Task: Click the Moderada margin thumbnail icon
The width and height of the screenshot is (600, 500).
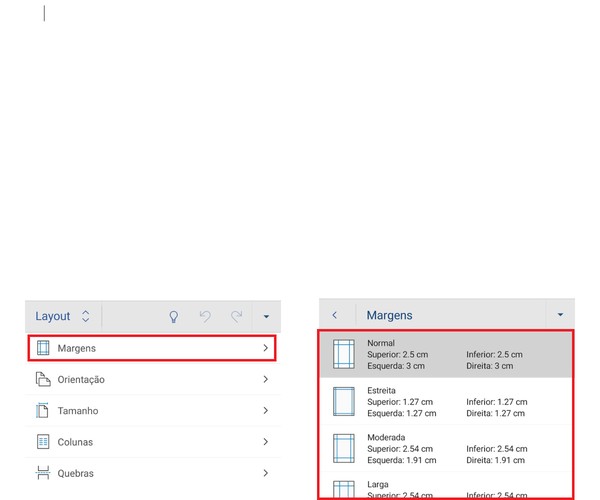Action: pyautogui.click(x=344, y=448)
